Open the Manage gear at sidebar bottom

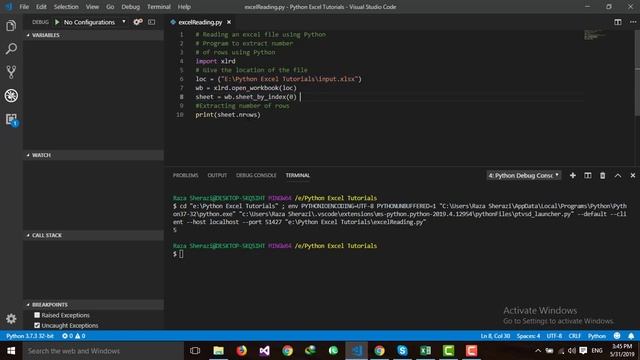[x=11, y=318]
